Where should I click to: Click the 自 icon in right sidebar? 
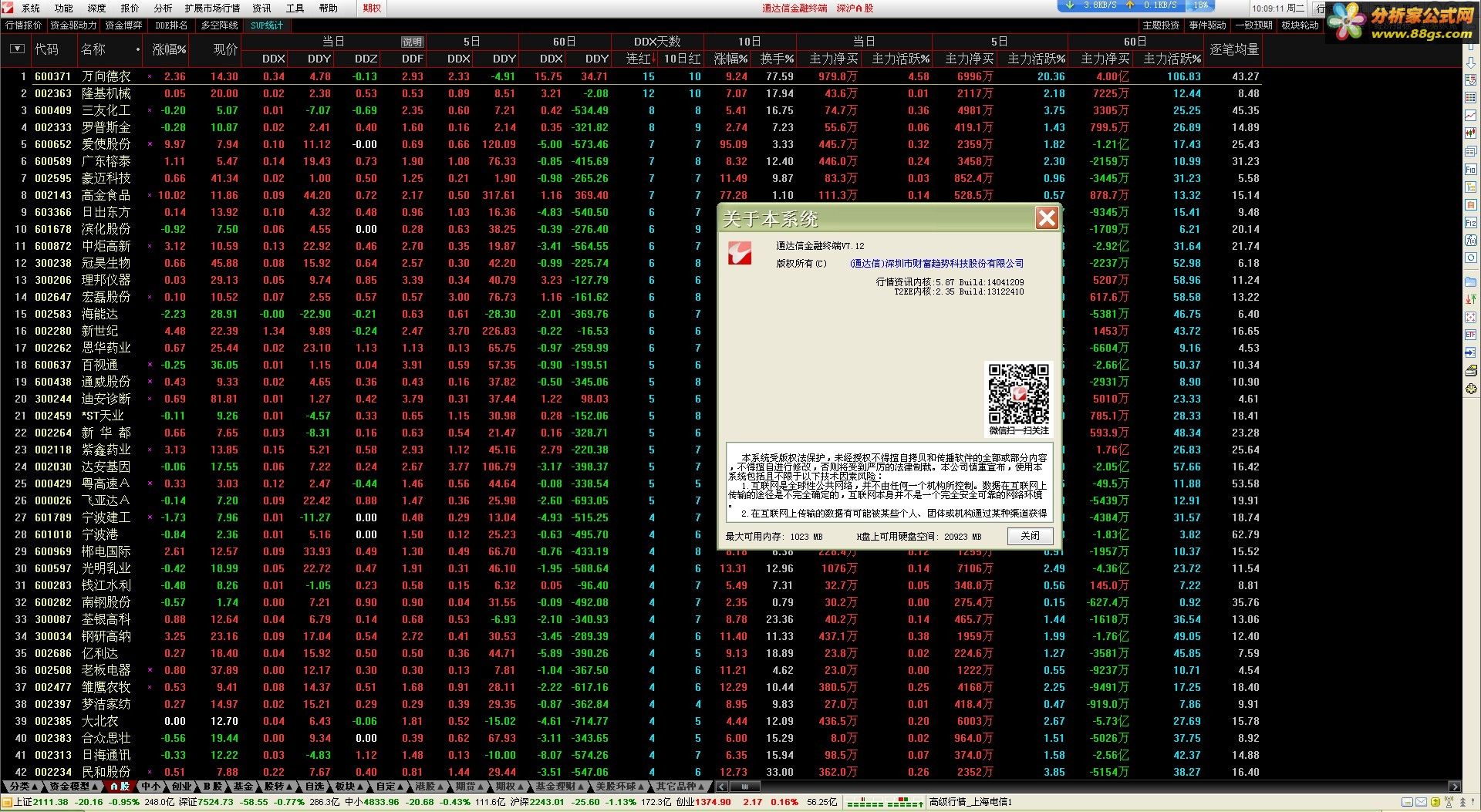pos(1470,204)
